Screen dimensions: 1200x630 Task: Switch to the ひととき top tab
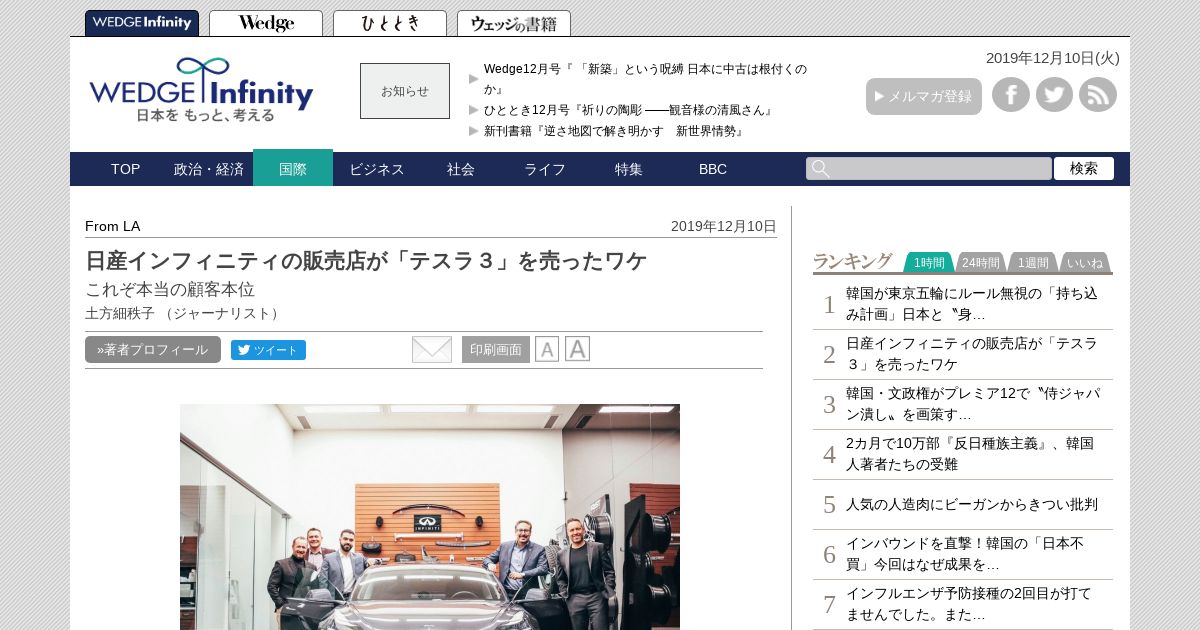click(390, 23)
